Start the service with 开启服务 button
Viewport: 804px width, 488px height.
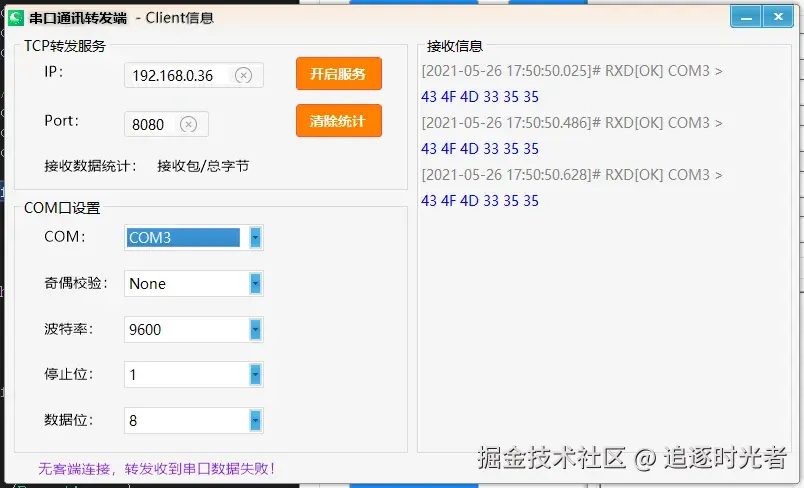[338, 73]
